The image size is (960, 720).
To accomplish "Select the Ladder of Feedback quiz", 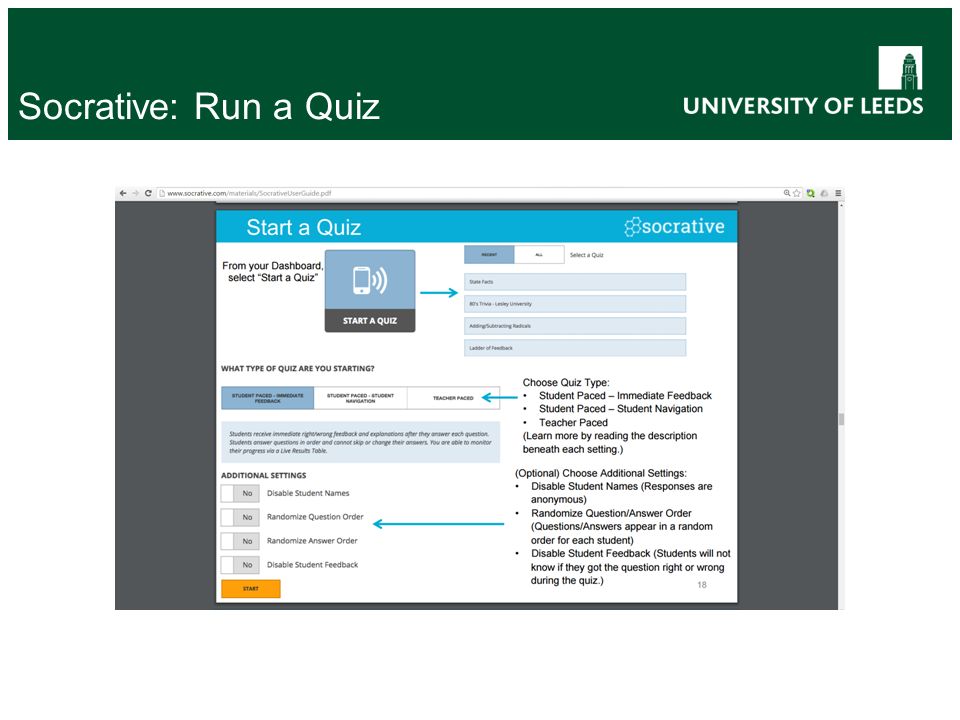I will 575,348.
